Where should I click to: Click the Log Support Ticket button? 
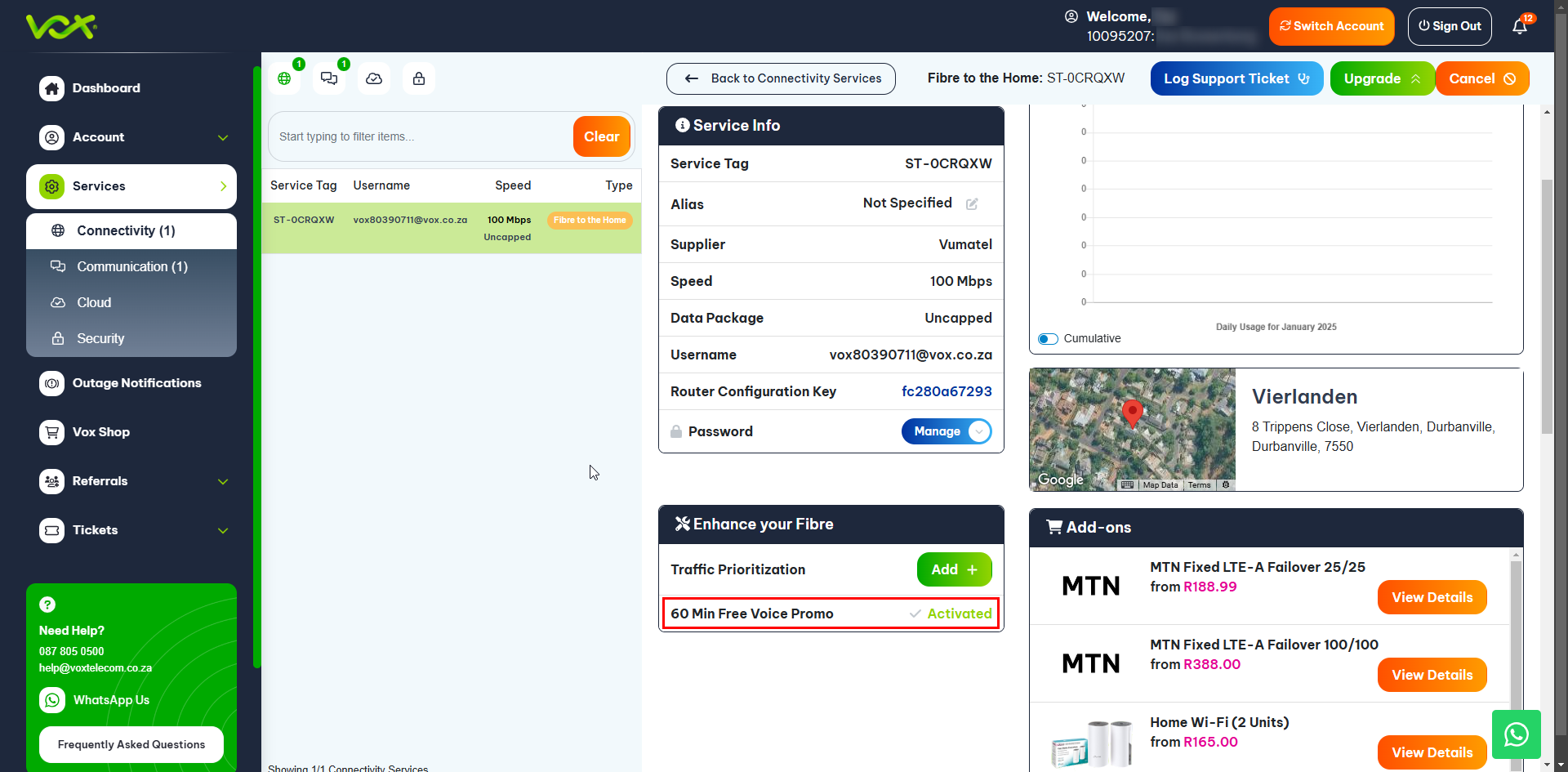coord(1236,78)
